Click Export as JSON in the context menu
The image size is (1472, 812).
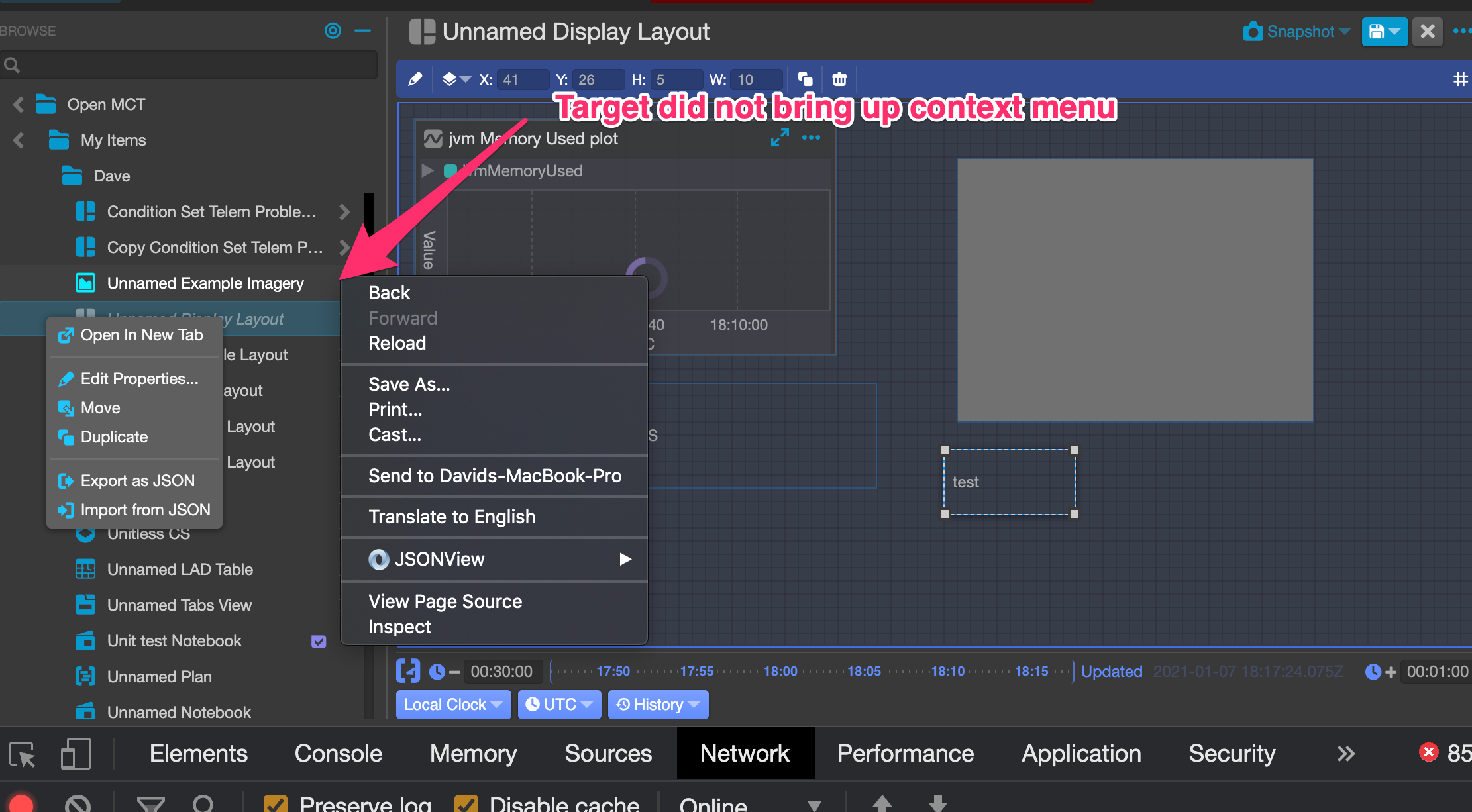[x=137, y=480]
